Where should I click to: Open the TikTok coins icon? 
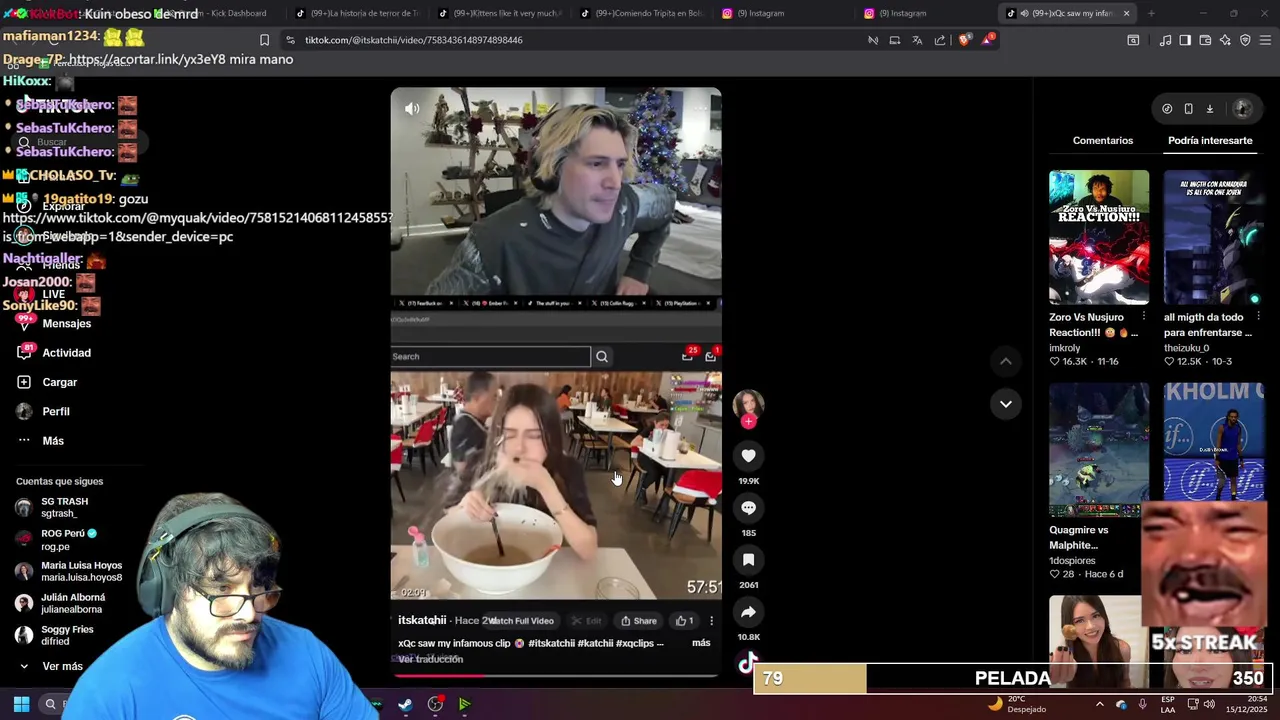1167,108
